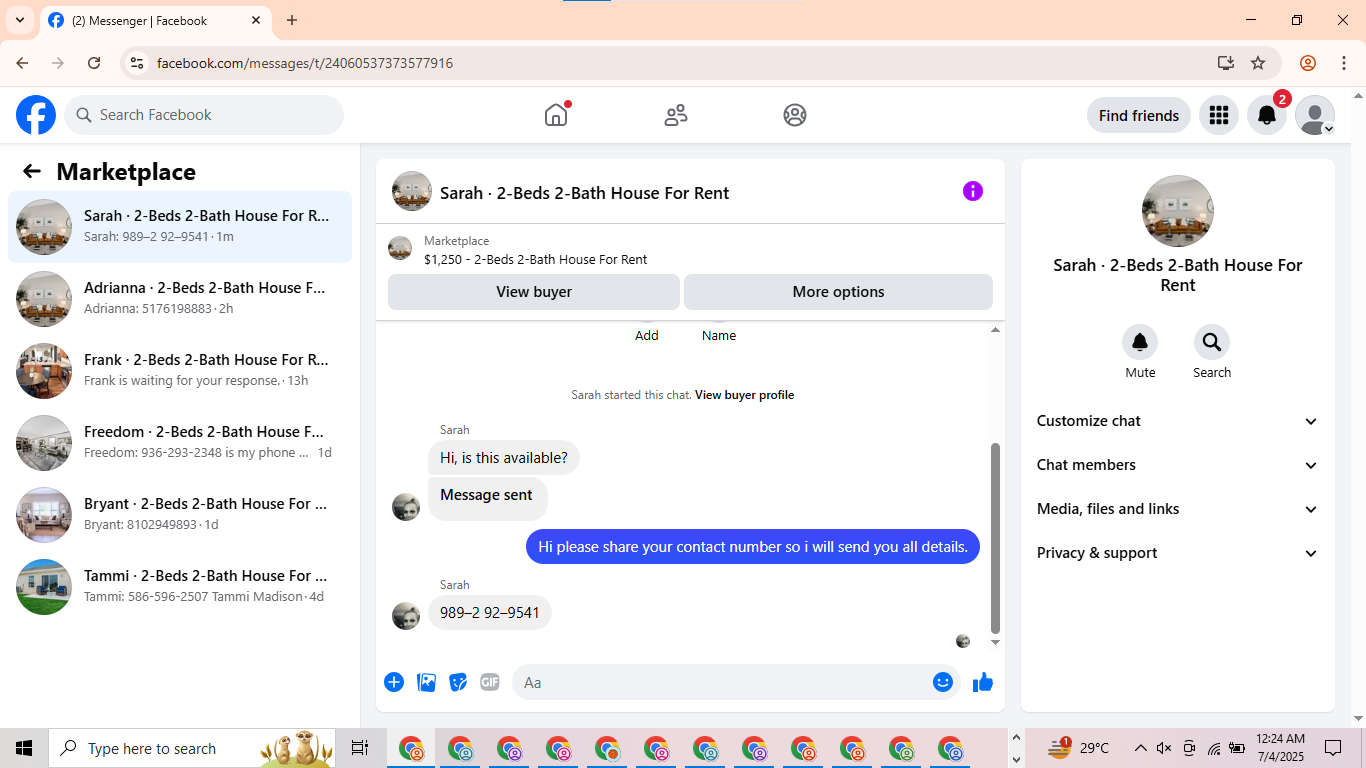Bookmark this page with star icon

click(x=1258, y=63)
